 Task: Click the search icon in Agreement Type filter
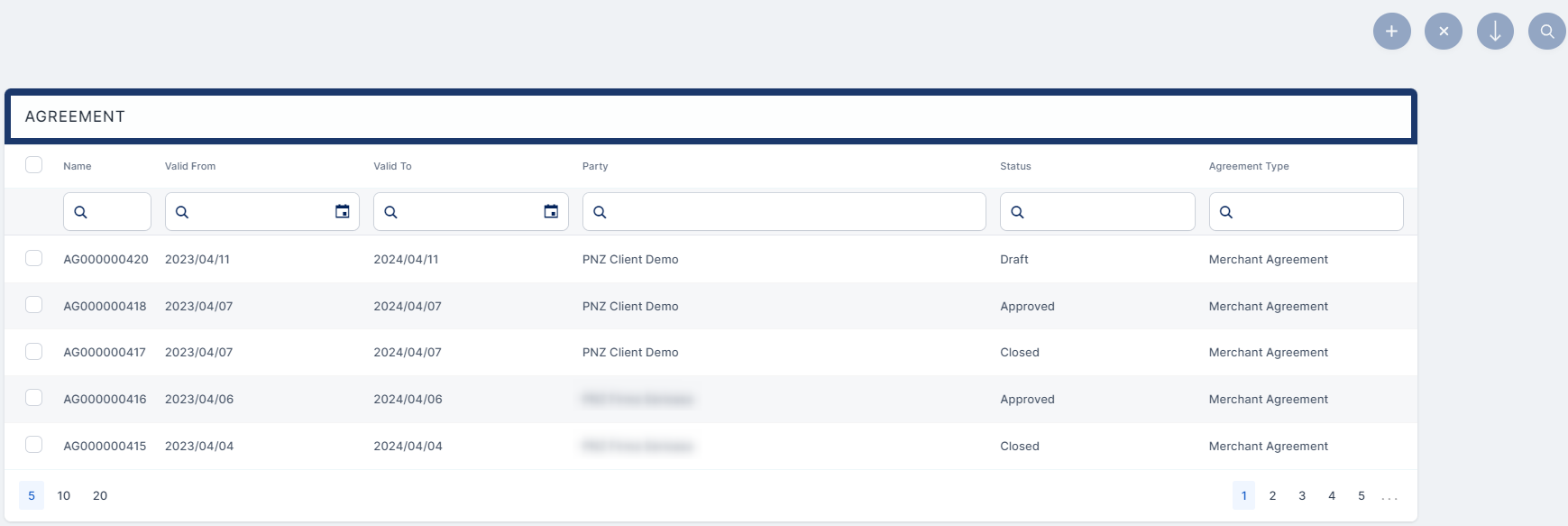pos(1226,212)
